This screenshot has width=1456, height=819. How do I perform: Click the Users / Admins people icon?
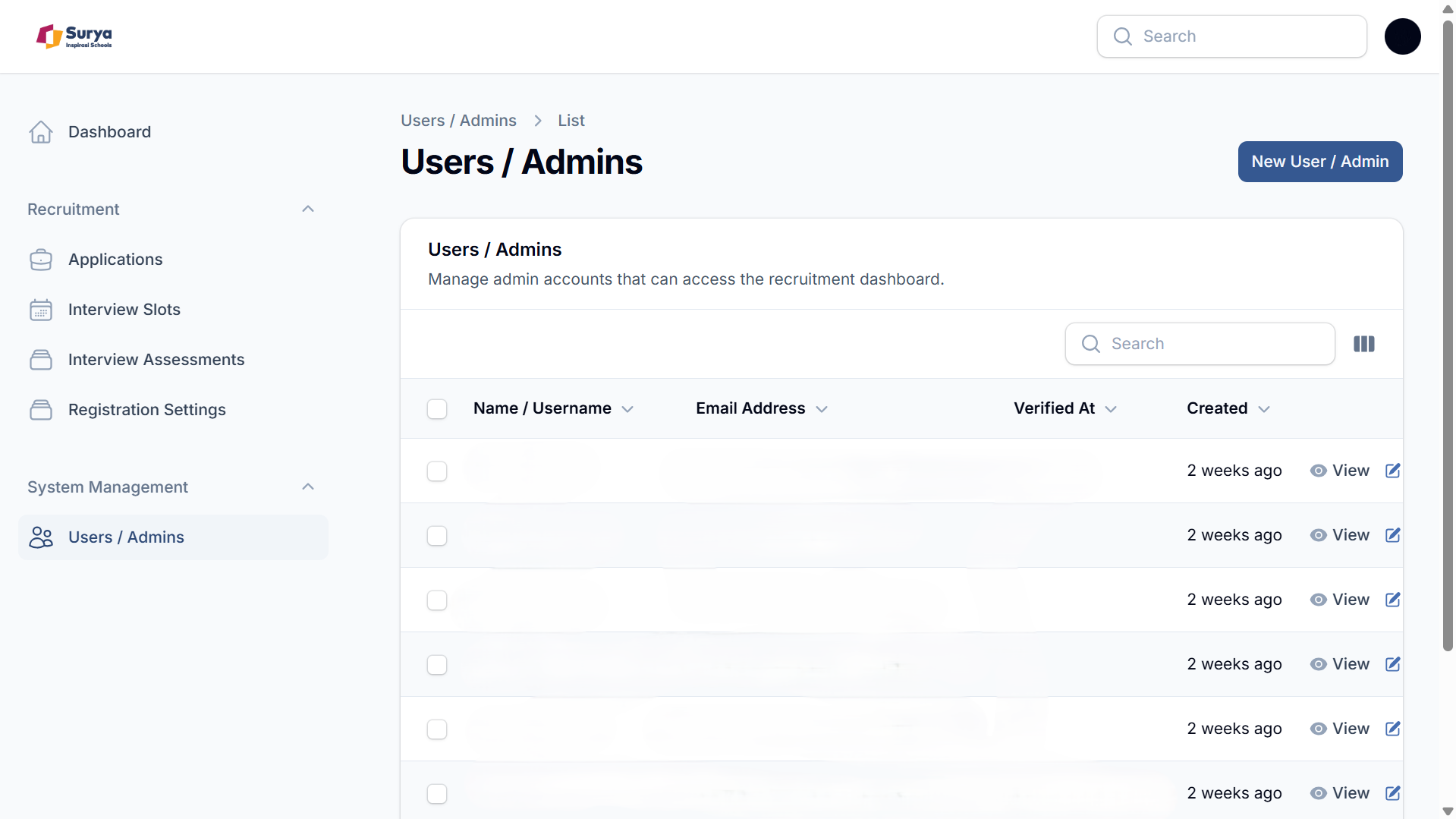click(41, 537)
